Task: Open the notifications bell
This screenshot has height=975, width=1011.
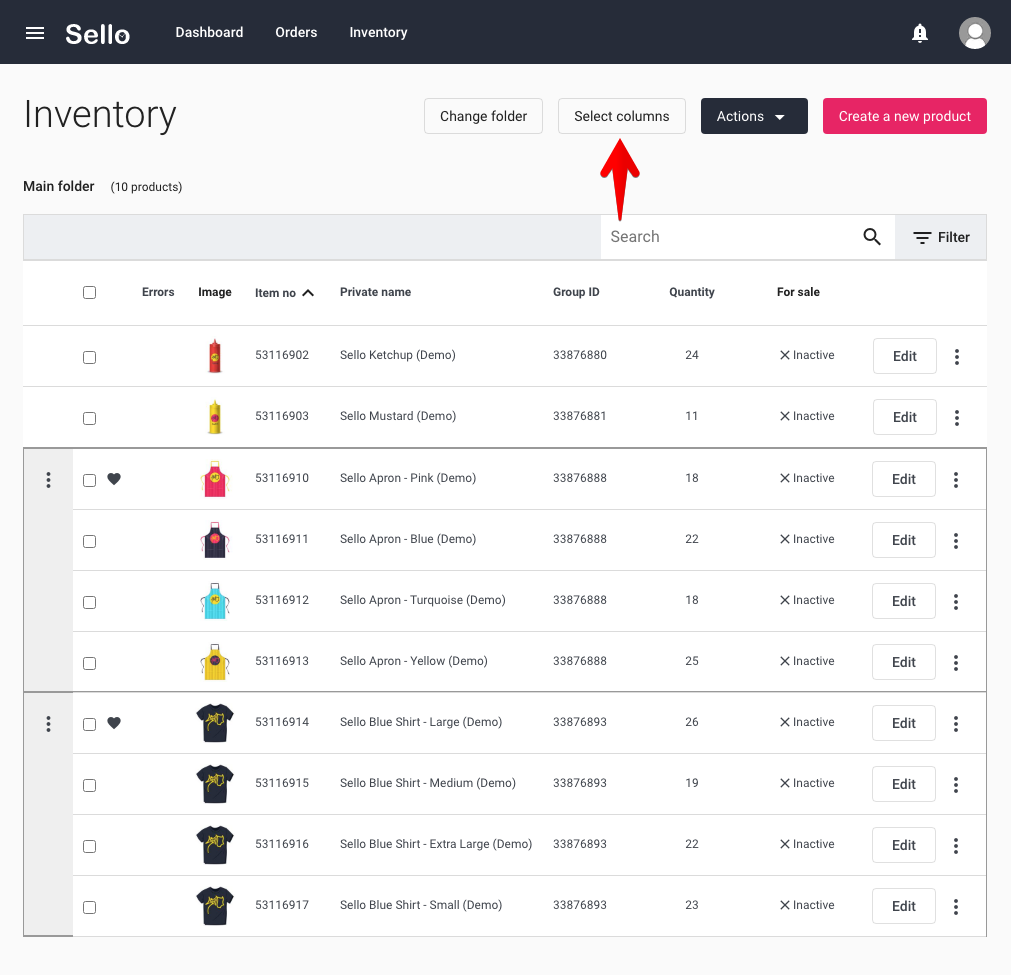Action: click(x=919, y=33)
